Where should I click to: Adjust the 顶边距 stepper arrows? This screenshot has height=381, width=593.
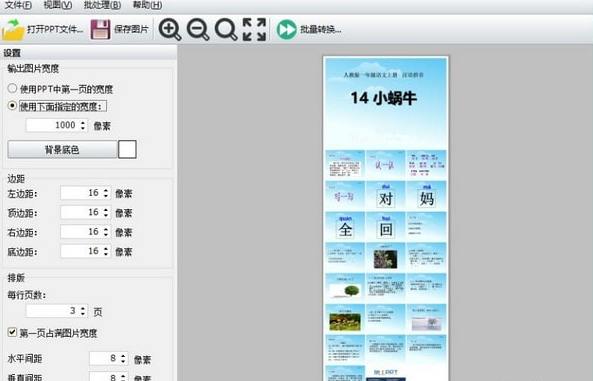click(x=106, y=213)
